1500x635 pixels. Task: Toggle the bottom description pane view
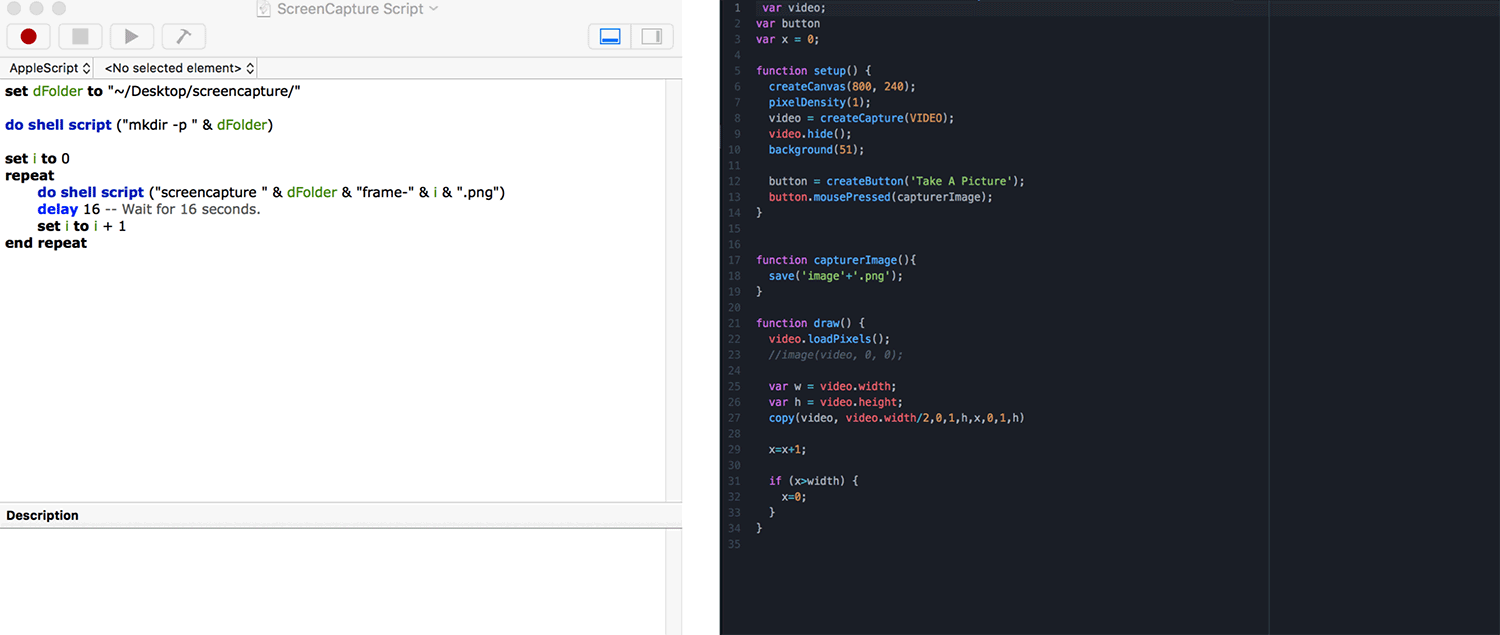tap(610, 36)
